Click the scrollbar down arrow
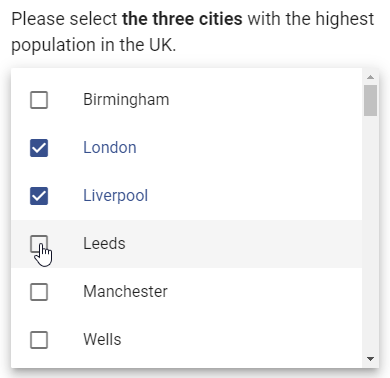Image resolution: width=390 pixels, height=378 pixels. pos(370,359)
